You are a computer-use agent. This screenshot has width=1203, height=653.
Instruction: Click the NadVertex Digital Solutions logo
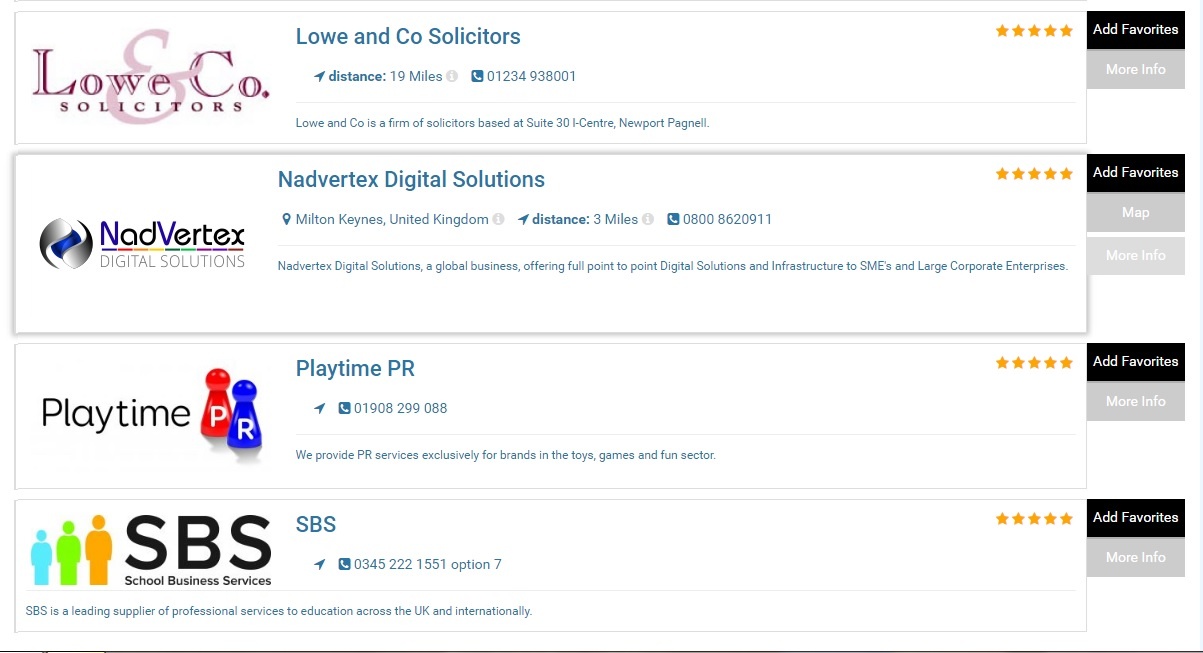coord(142,244)
